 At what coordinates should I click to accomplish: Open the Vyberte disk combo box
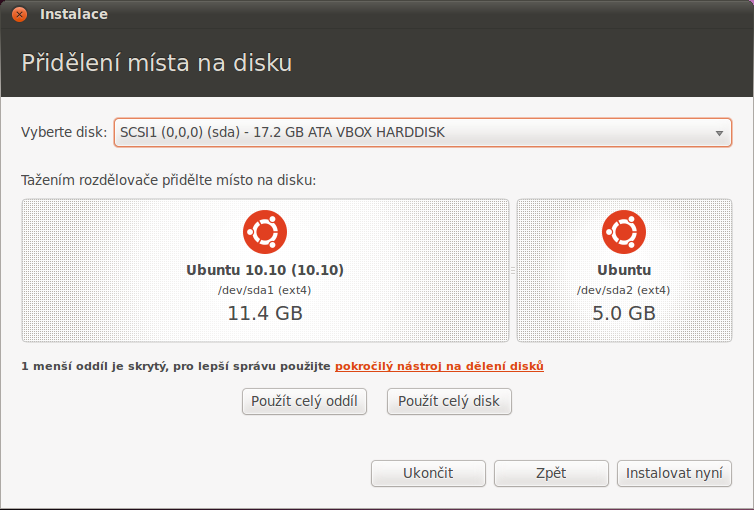[423, 132]
